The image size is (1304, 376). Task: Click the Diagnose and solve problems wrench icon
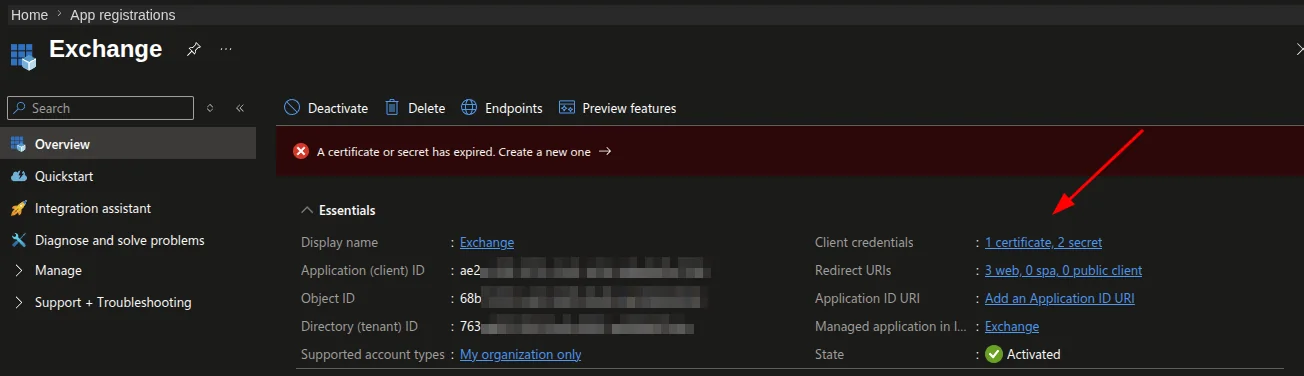coord(18,240)
